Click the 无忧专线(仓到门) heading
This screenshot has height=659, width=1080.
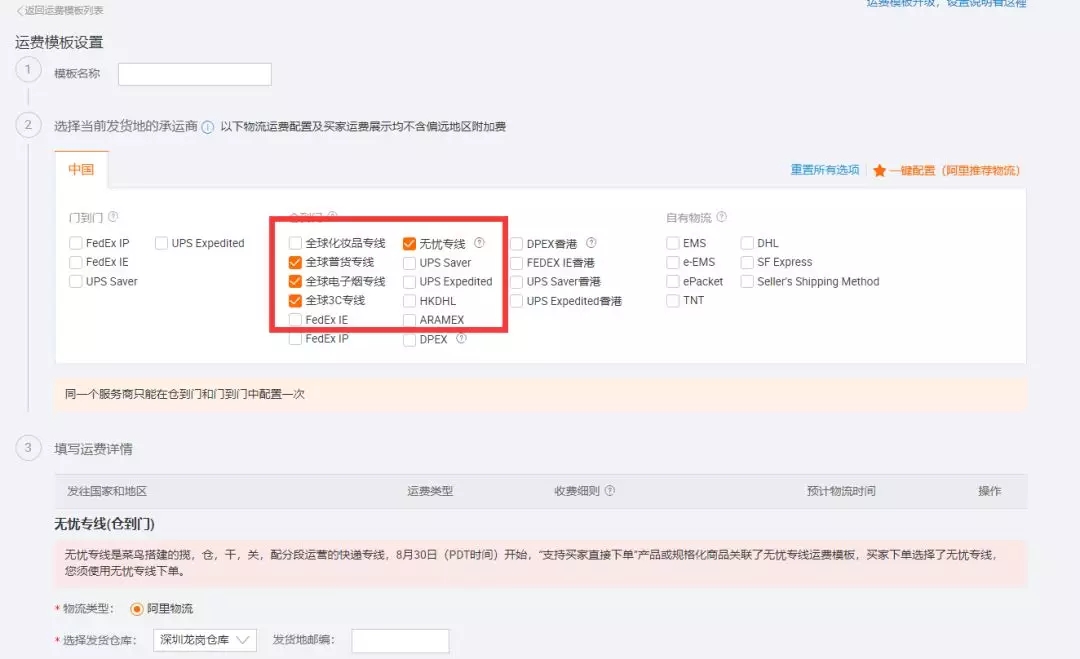[x=105, y=524]
